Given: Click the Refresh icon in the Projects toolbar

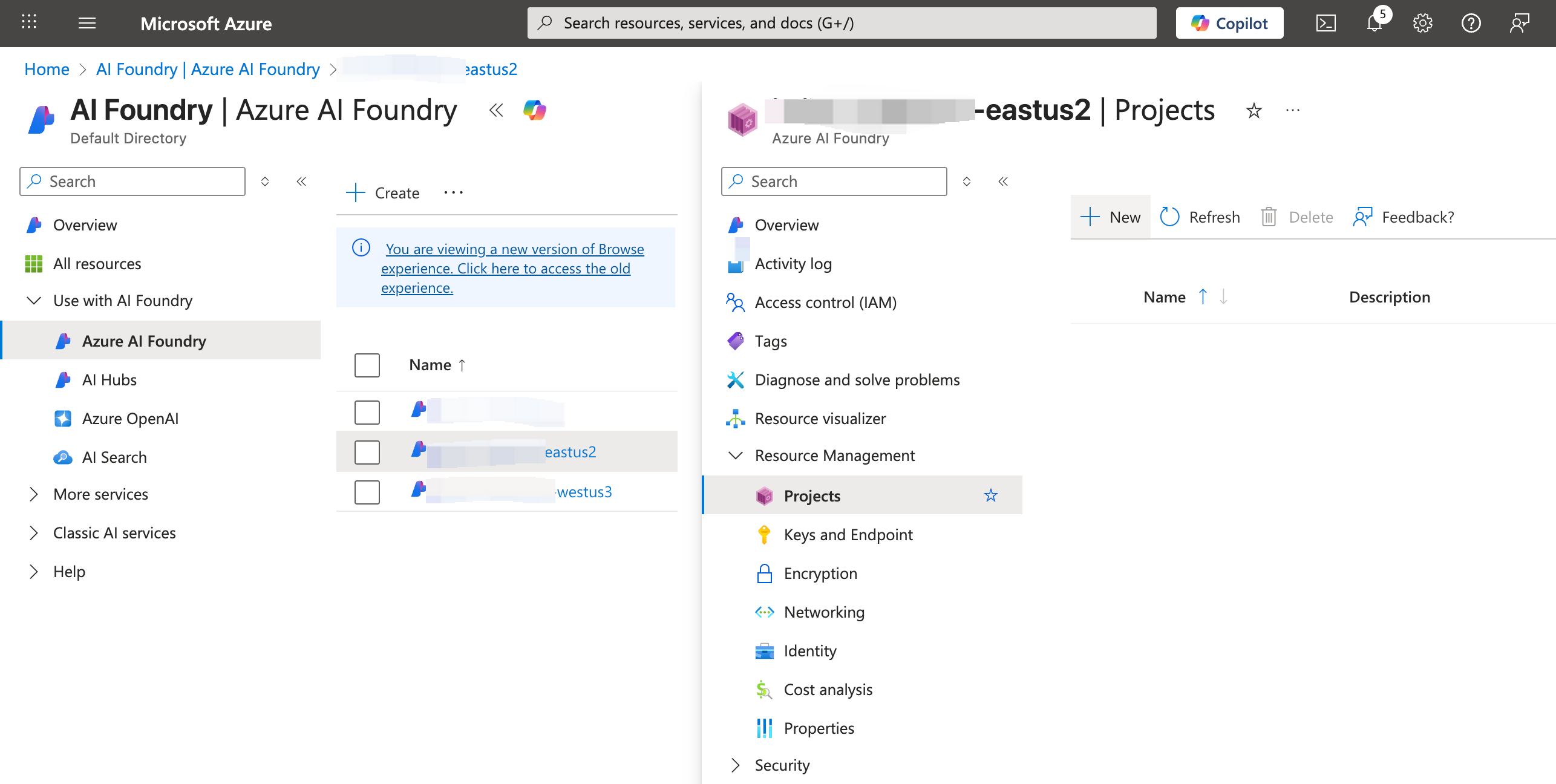Looking at the screenshot, I should pos(1169,217).
